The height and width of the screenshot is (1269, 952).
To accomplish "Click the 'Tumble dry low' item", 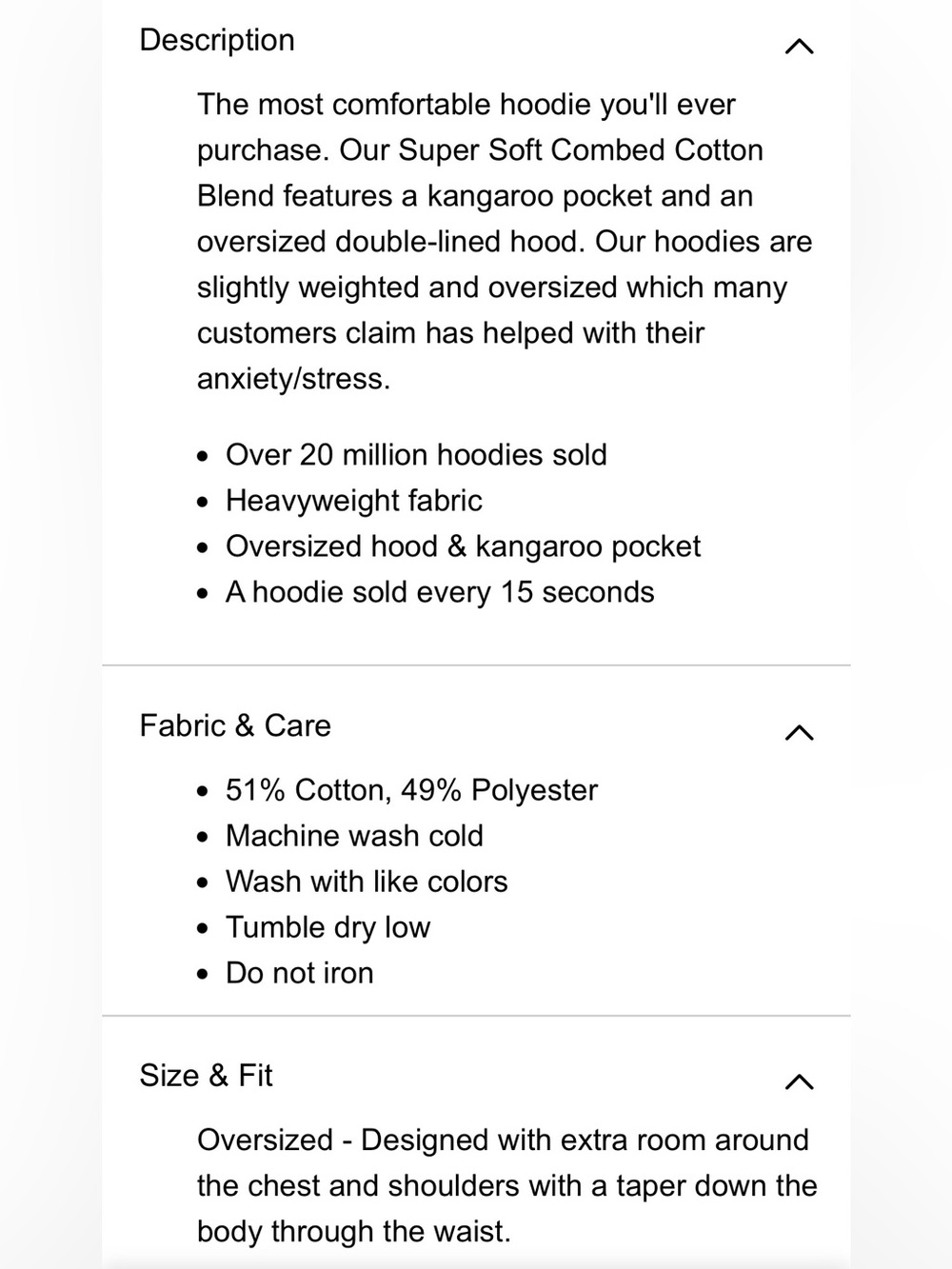I will pos(327,927).
